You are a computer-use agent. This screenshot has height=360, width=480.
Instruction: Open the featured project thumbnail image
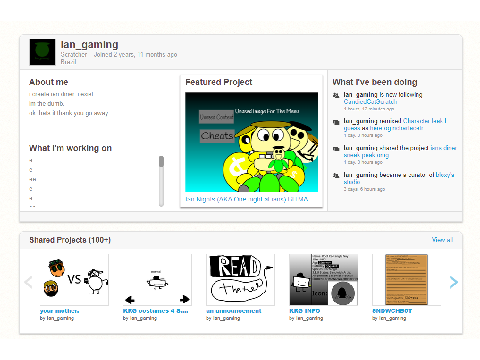(252, 142)
